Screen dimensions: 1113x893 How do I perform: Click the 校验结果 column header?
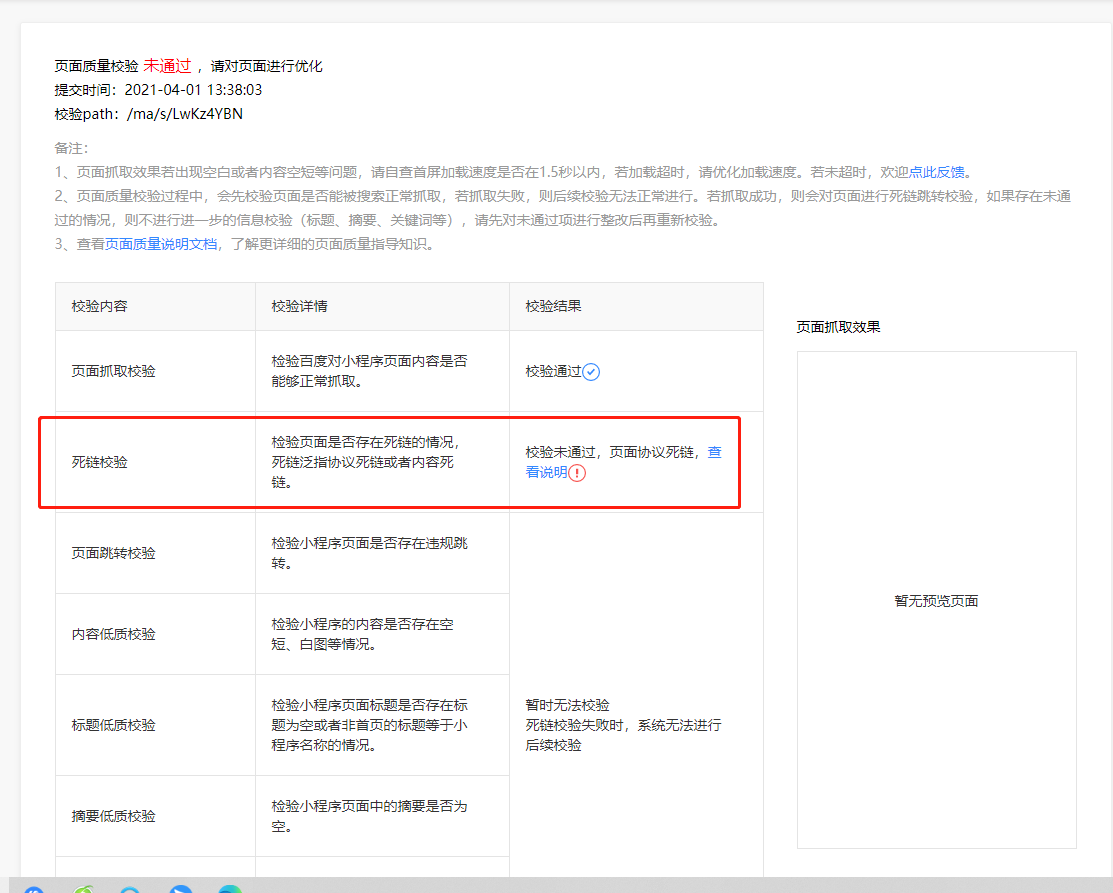tap(554, 307)
